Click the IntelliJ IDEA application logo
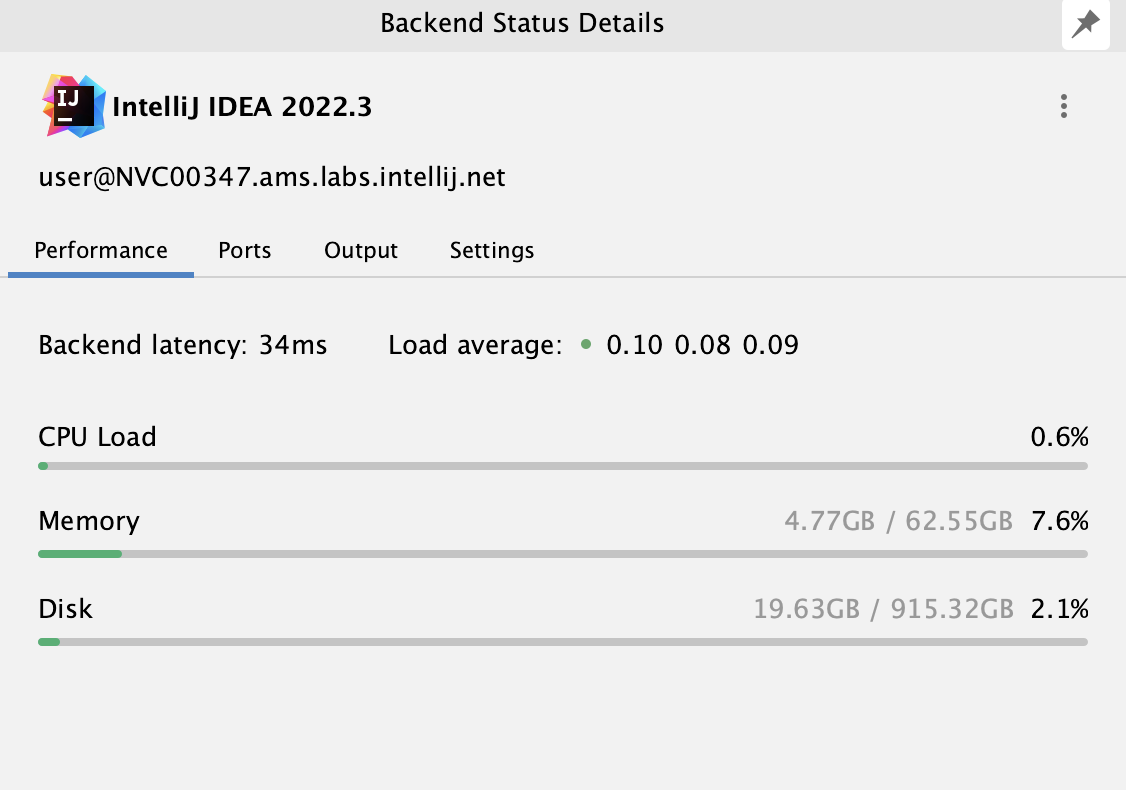 click(x=72, y=105)
